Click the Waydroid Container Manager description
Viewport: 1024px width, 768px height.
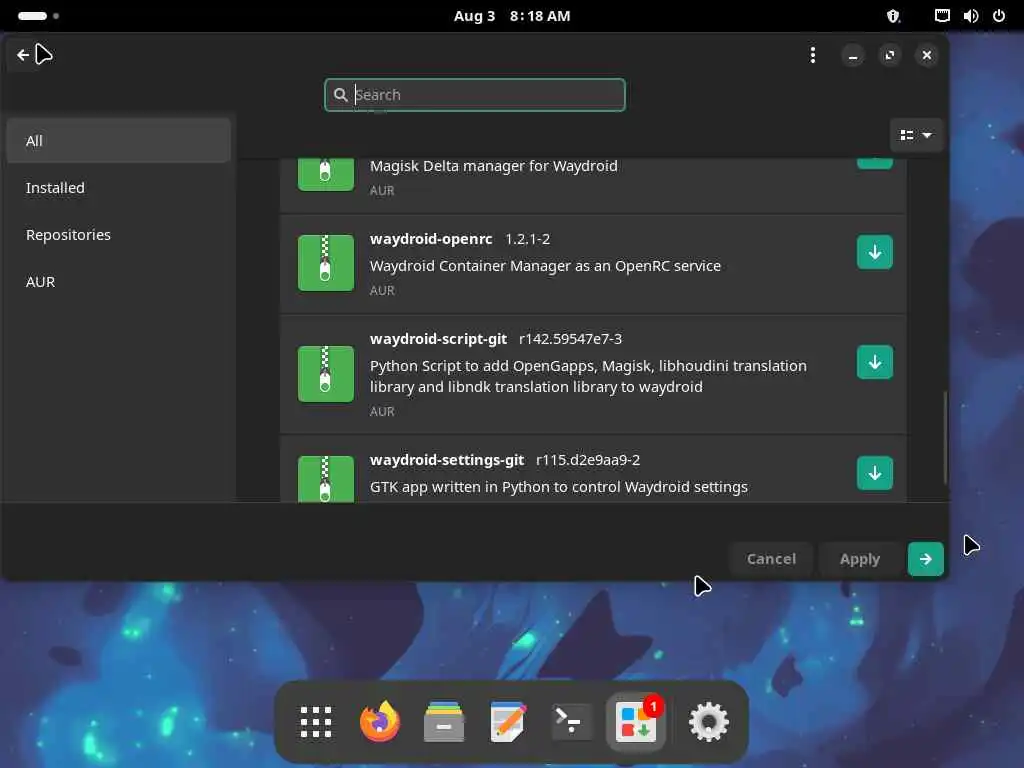pyautogui.click(x=545, y=266)
